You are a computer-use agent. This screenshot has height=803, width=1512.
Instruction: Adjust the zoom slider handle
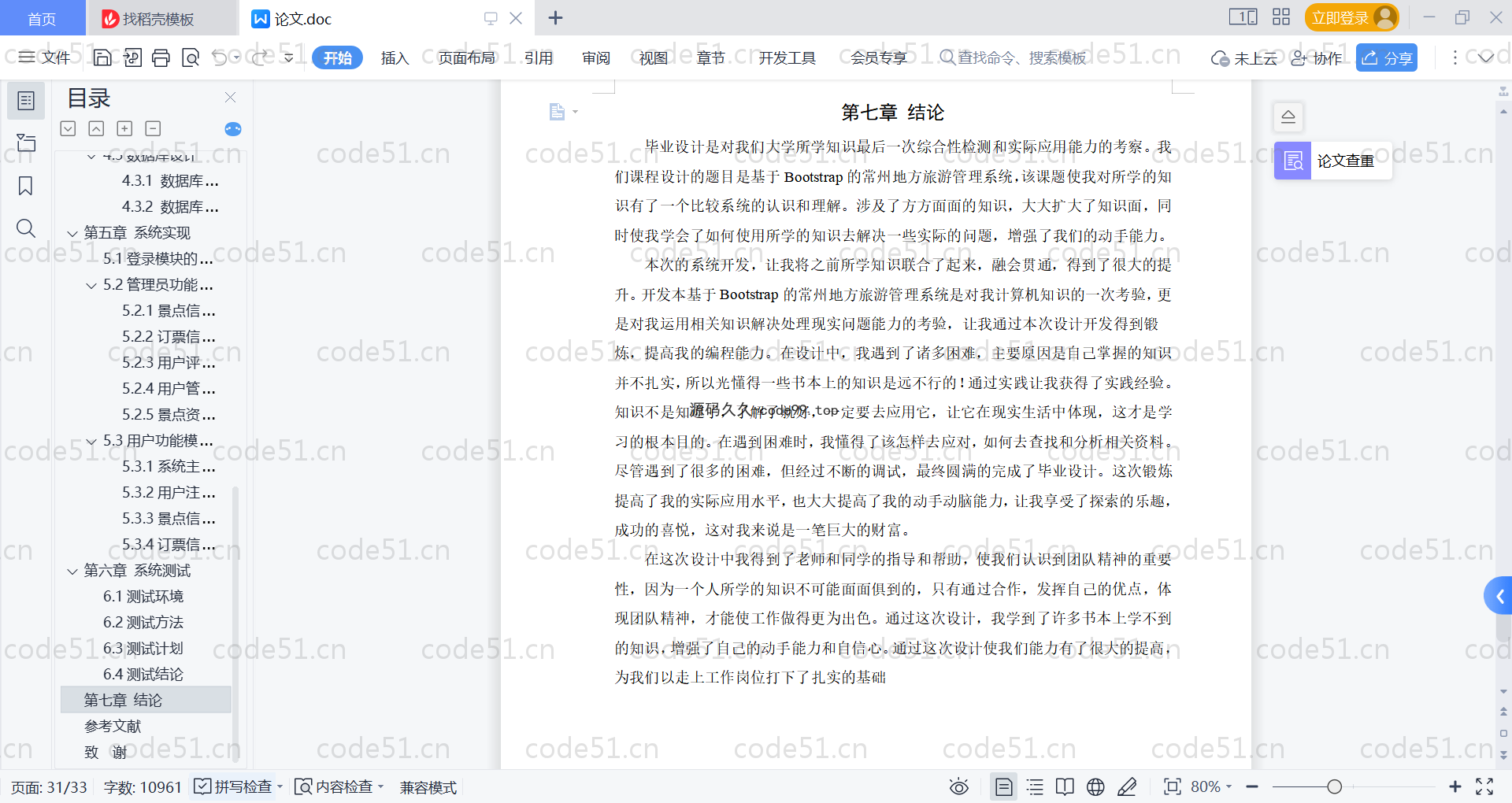(x=1334, y=786)
